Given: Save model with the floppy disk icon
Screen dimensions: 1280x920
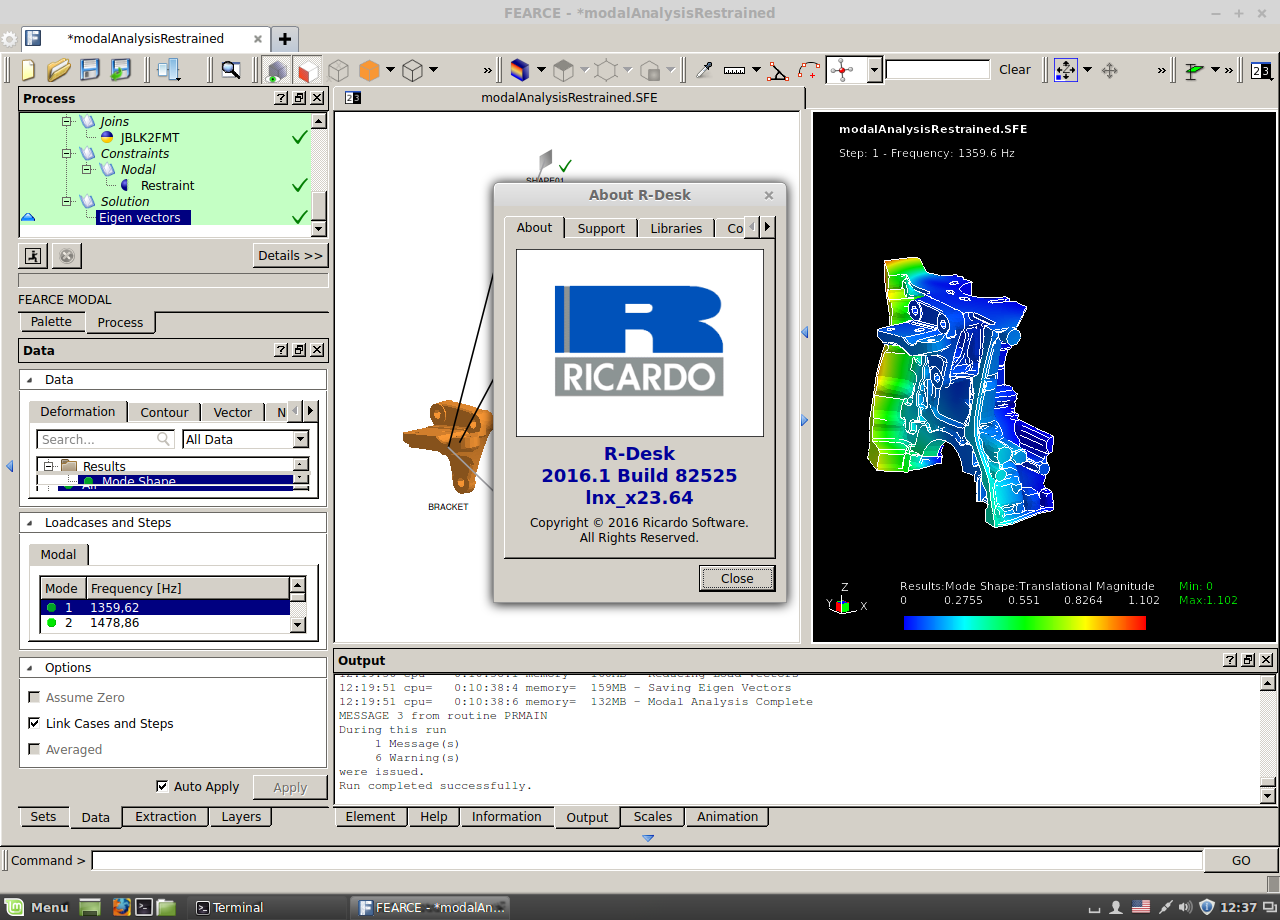Looking at the screenshot, I should pos(90,70).
